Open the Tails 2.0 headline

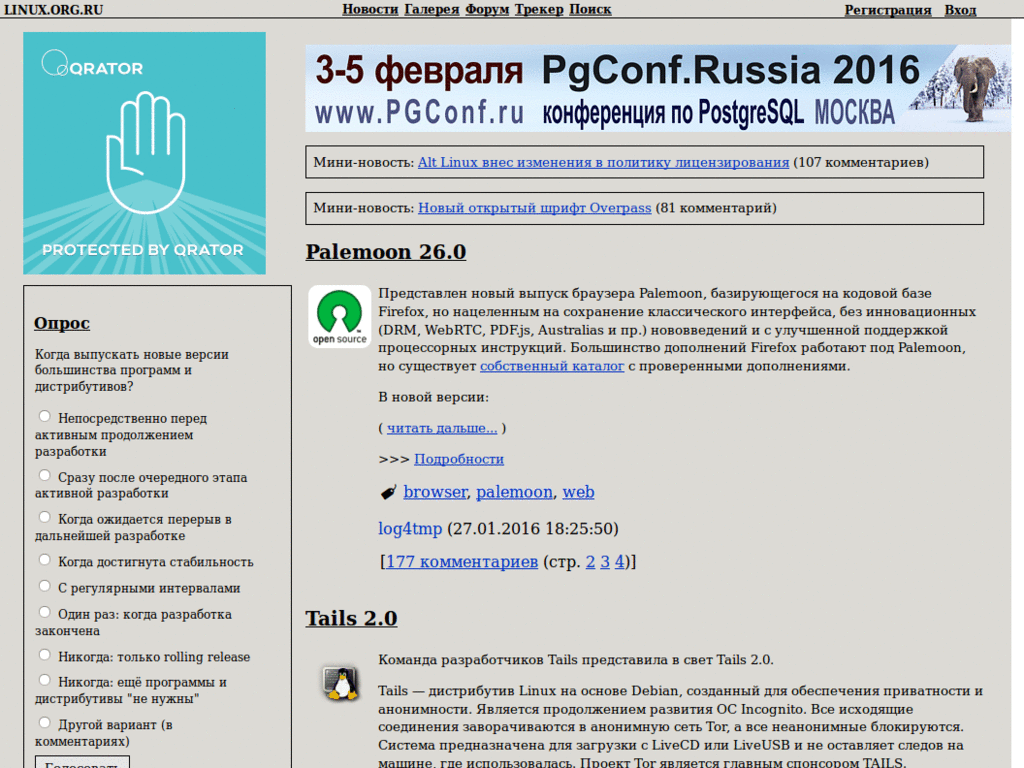pos(351,618)
